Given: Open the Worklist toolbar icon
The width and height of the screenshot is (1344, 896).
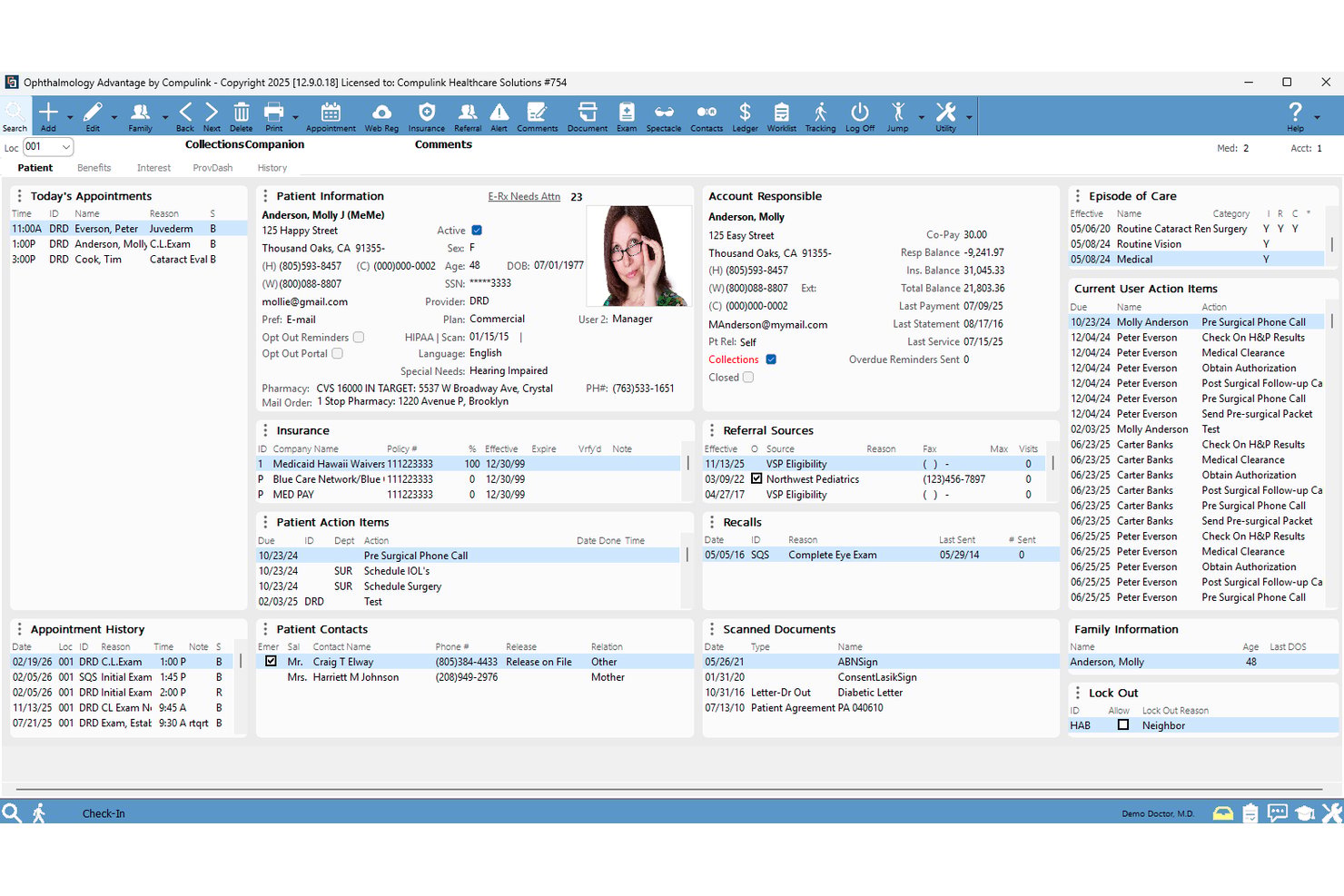Looking at the screenshot, I should tap(781, 113).
